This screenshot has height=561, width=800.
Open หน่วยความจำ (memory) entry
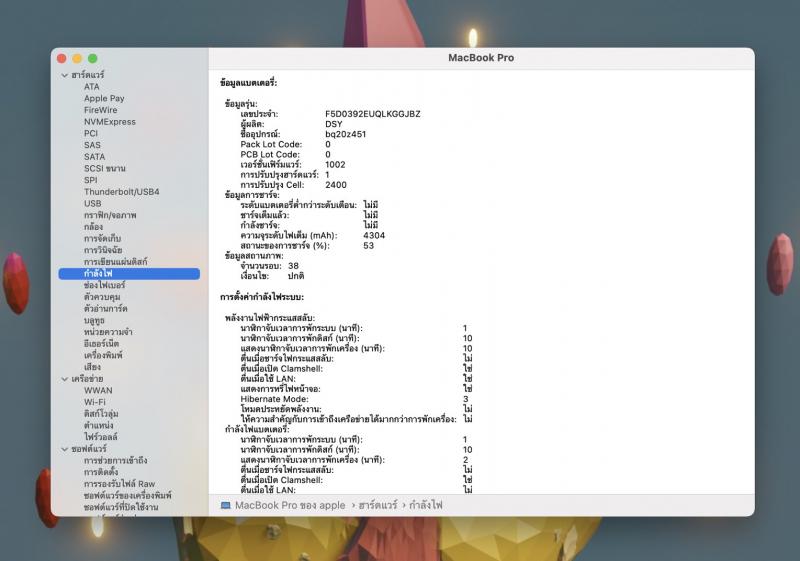(108, 332)
